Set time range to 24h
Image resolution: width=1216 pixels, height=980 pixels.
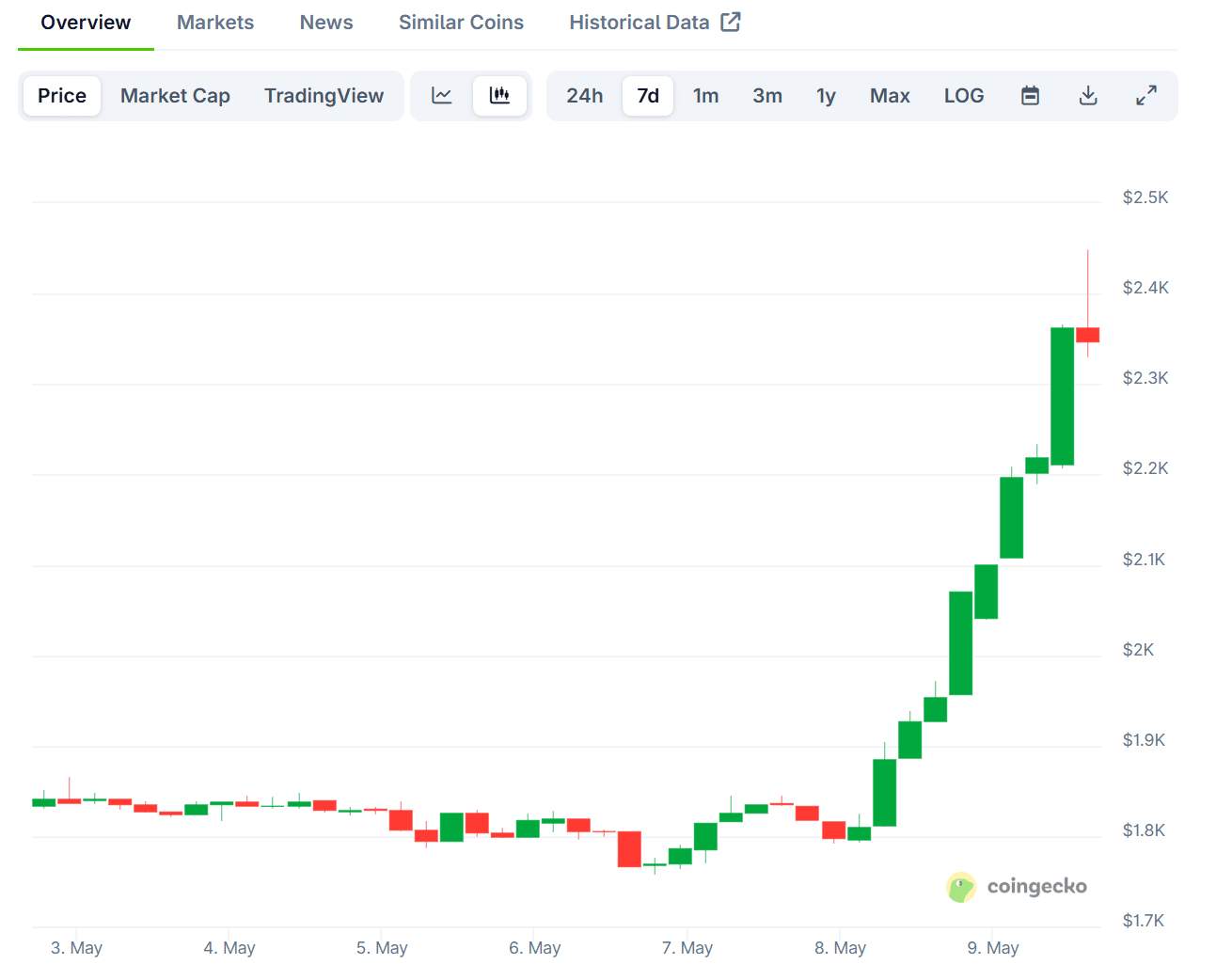[584, 95]
